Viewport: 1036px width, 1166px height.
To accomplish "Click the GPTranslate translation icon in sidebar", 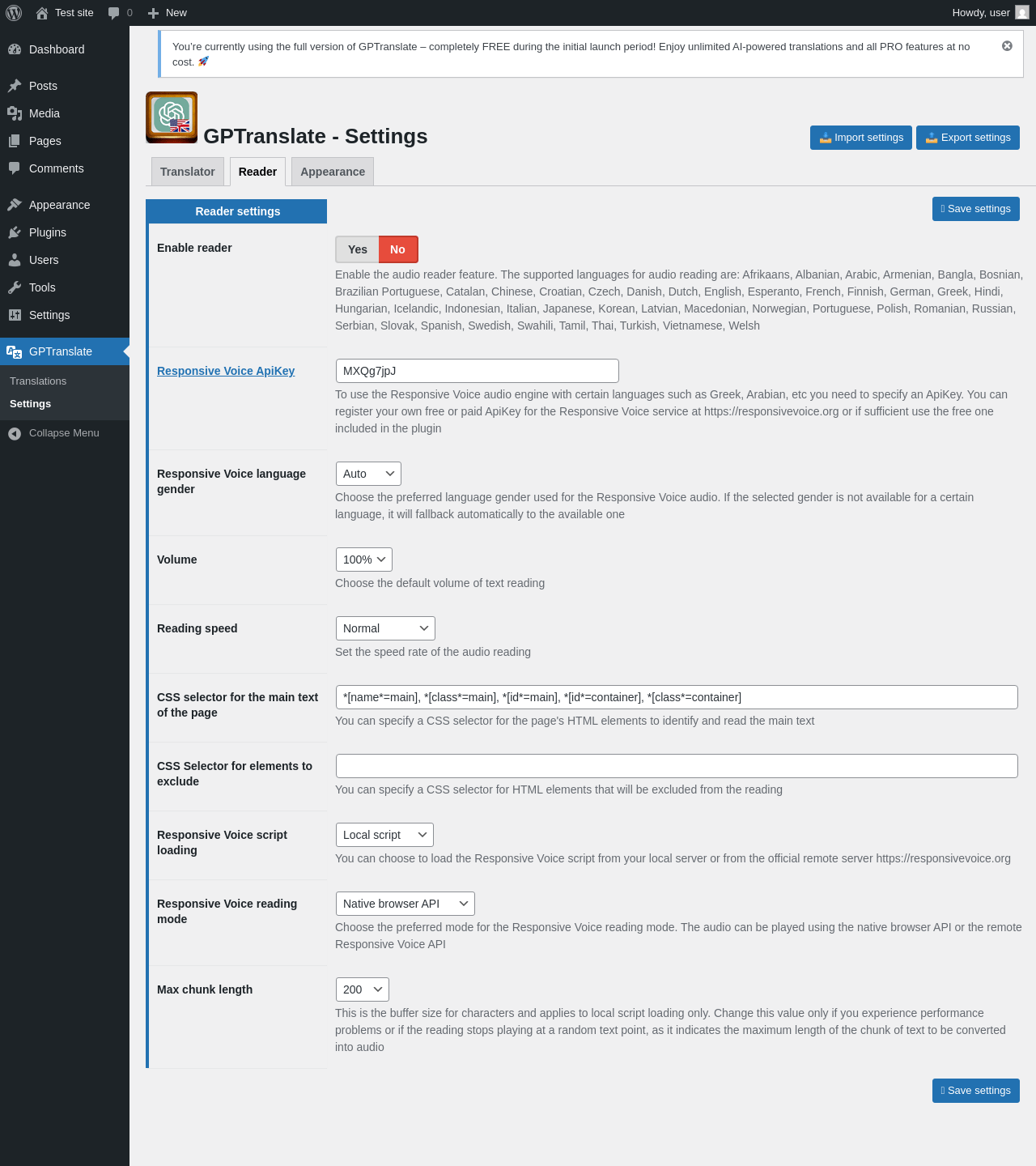I will [15, 351].
